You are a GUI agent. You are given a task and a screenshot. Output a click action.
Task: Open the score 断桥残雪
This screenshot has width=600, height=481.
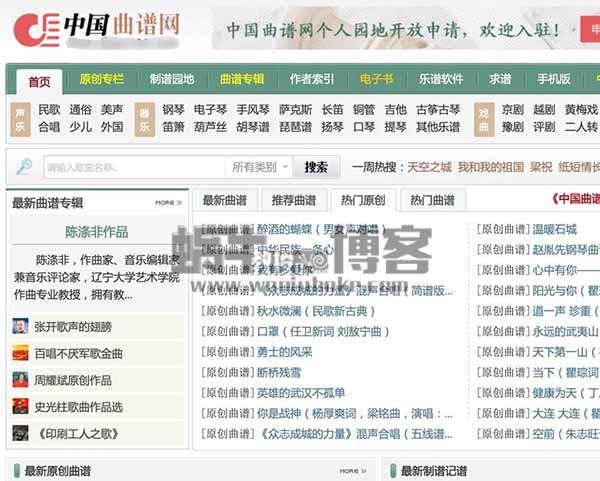click(279, 372)
